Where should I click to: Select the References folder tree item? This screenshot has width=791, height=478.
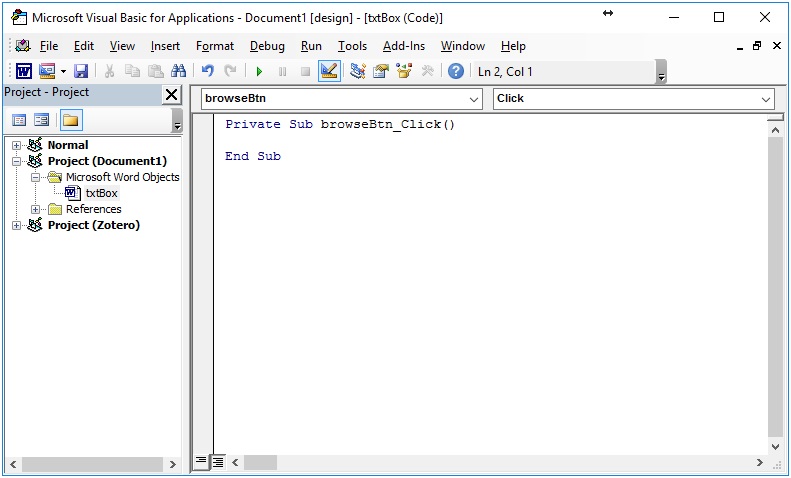[93, 209]
